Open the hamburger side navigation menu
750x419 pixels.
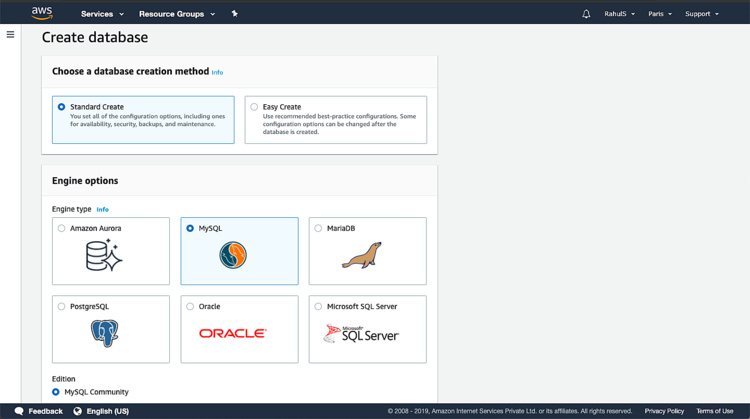tap(10, 35)
